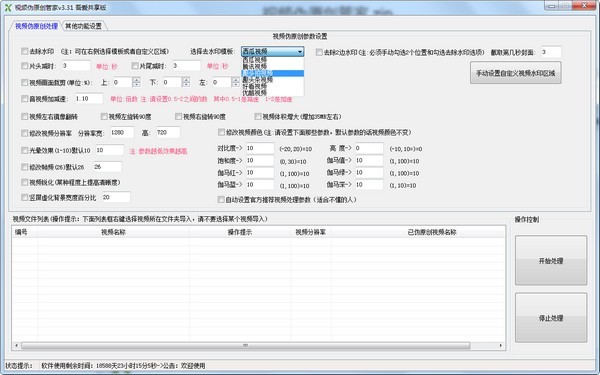Tick the 修改帧频 checkbox
600x375 pixels.
25,167
